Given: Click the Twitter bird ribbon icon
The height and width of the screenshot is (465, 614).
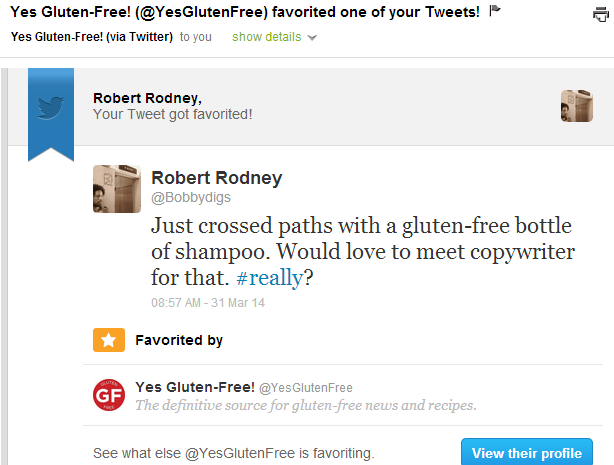Looking at the screenshot, I should pos(50,107).
